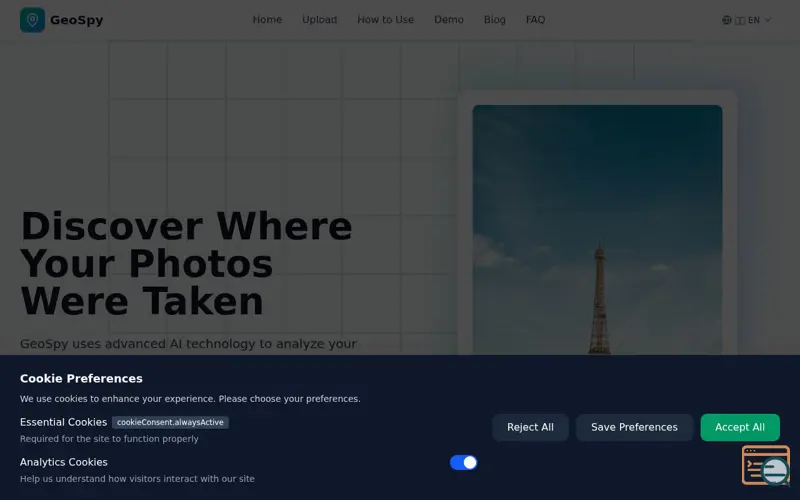The height and width of the screenshot is (500, 800).
Task: Toggle the Analytics Cookies switch
Action: click(x=463, y=463)
